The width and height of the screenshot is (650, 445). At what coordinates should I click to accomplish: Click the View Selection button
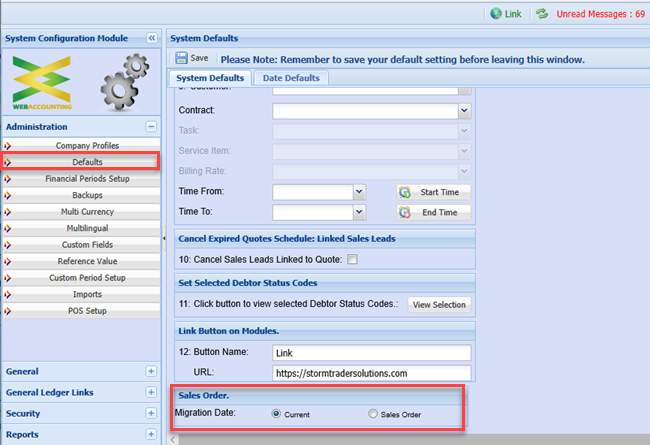pos(439,305)
